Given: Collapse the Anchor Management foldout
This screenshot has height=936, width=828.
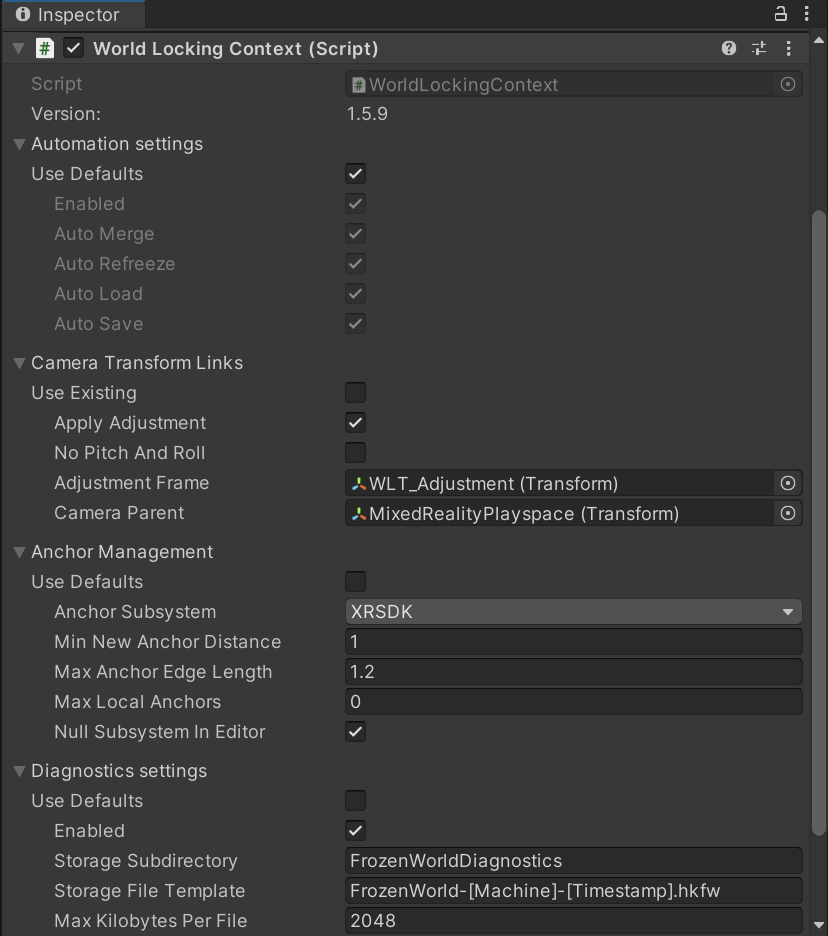Looking at the screenshot, I should pos(19,551).
